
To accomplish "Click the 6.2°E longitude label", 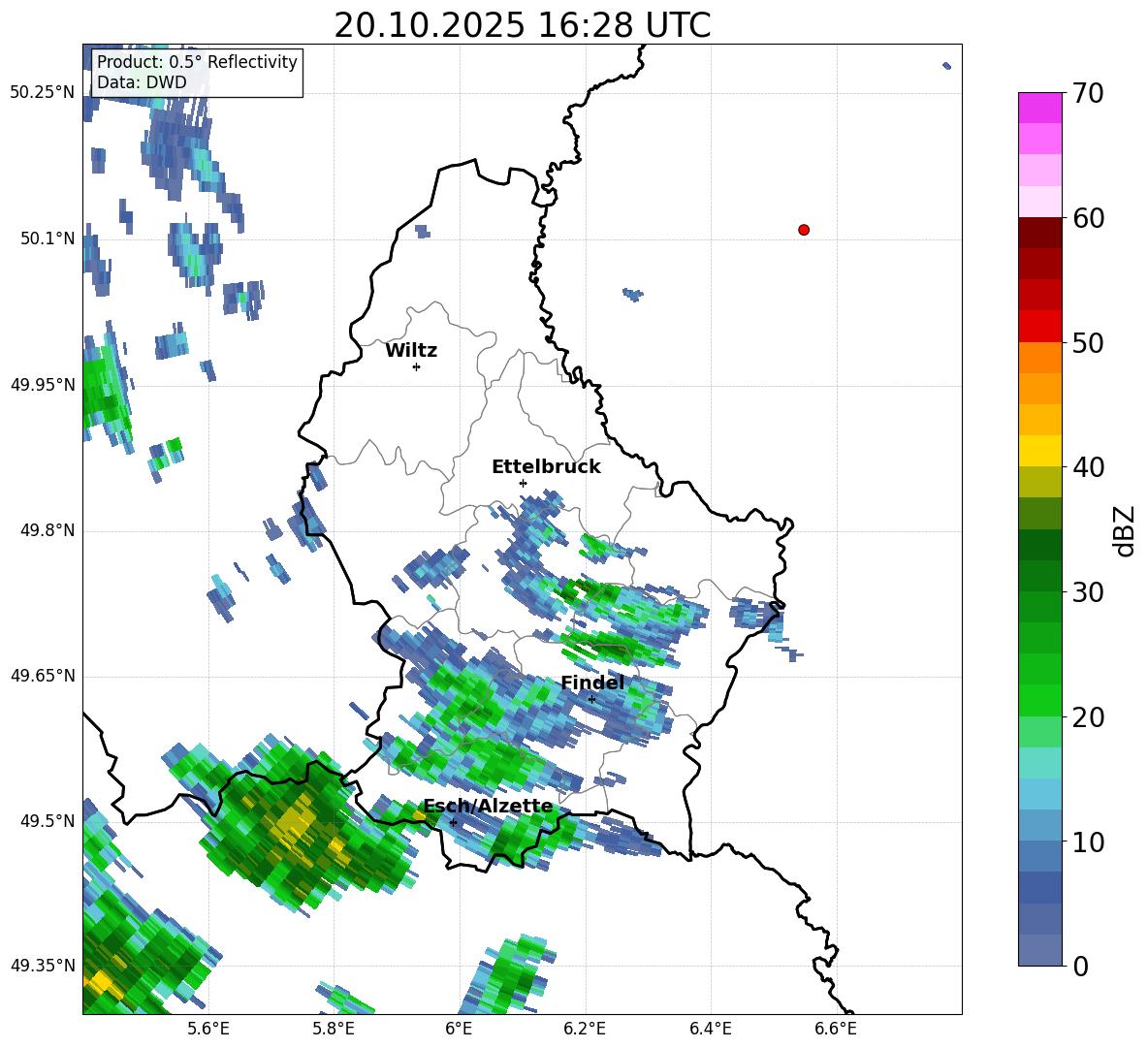I will (585, 1030).
